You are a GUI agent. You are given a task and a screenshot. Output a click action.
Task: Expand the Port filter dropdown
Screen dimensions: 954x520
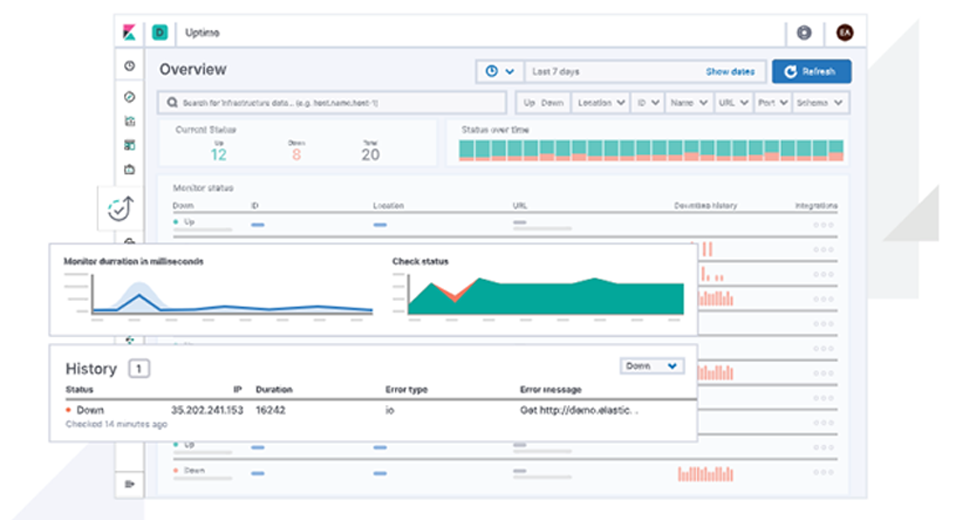pos(772,102)
